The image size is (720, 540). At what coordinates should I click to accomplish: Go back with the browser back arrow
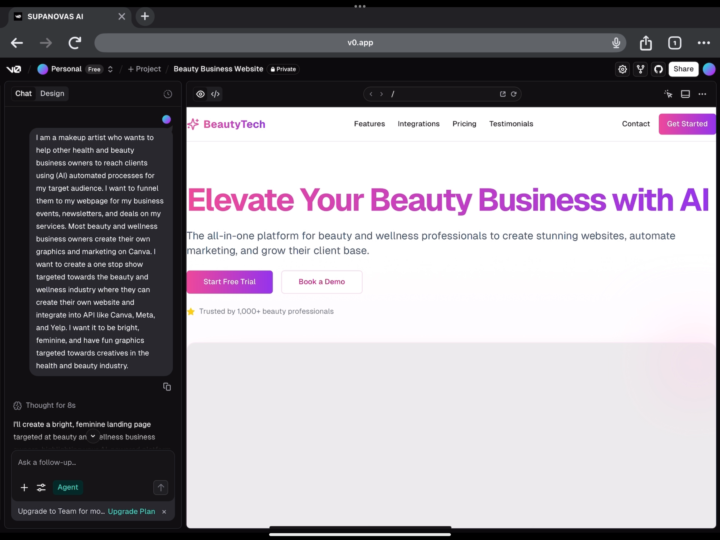click(x=17, y=43)
